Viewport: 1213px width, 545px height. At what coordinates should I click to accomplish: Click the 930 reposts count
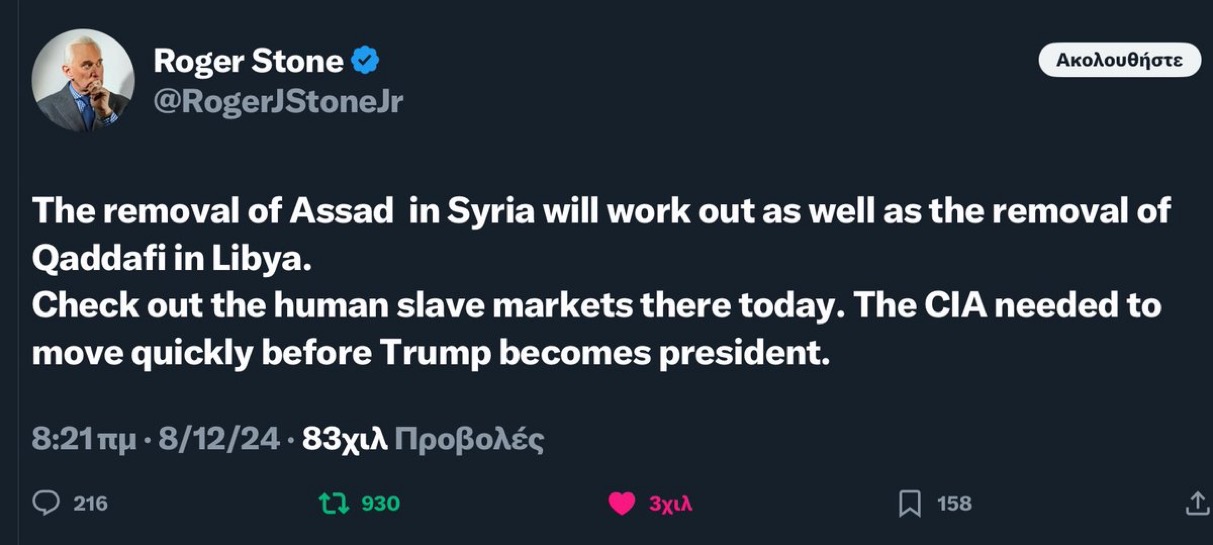click(380, 503)
